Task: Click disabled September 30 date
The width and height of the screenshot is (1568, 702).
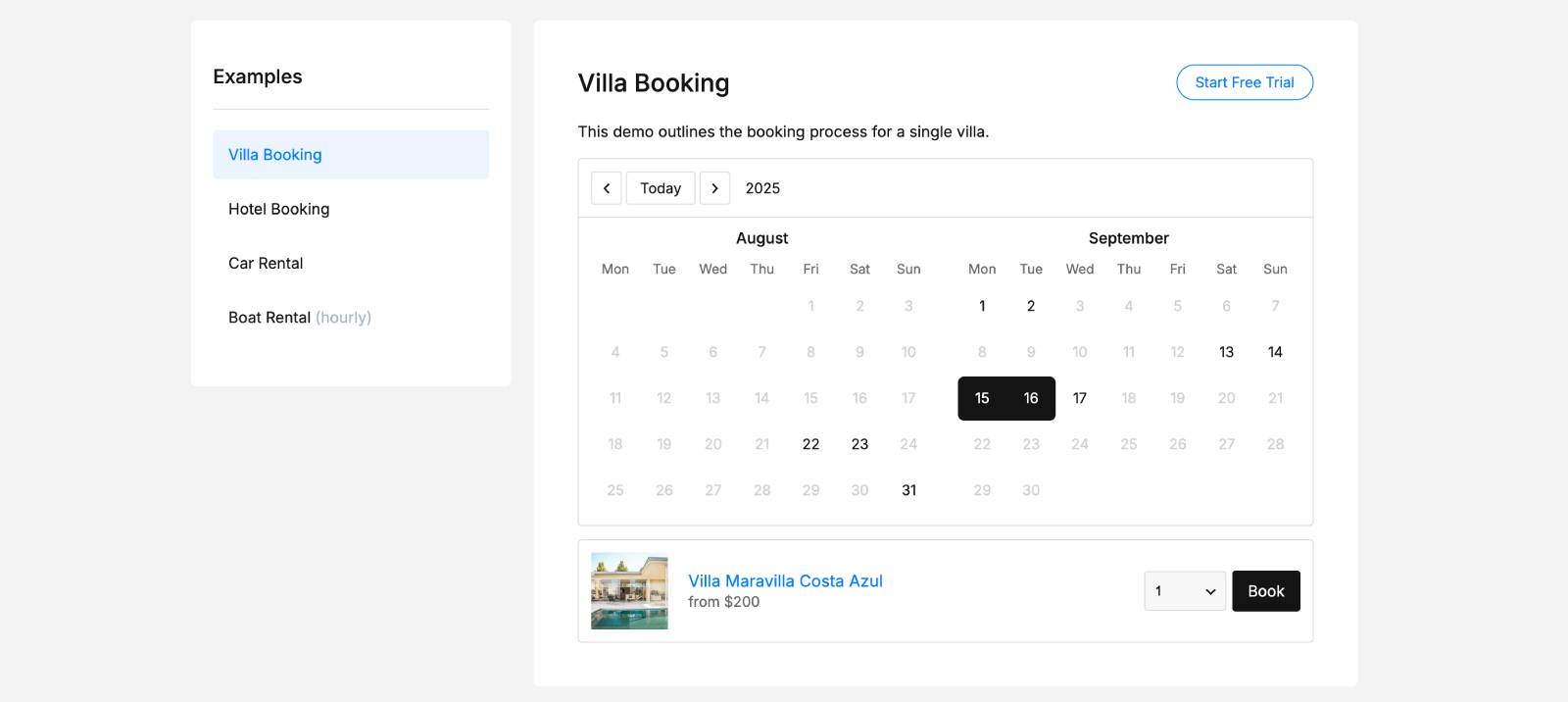Action: (x=1031, y=490)
